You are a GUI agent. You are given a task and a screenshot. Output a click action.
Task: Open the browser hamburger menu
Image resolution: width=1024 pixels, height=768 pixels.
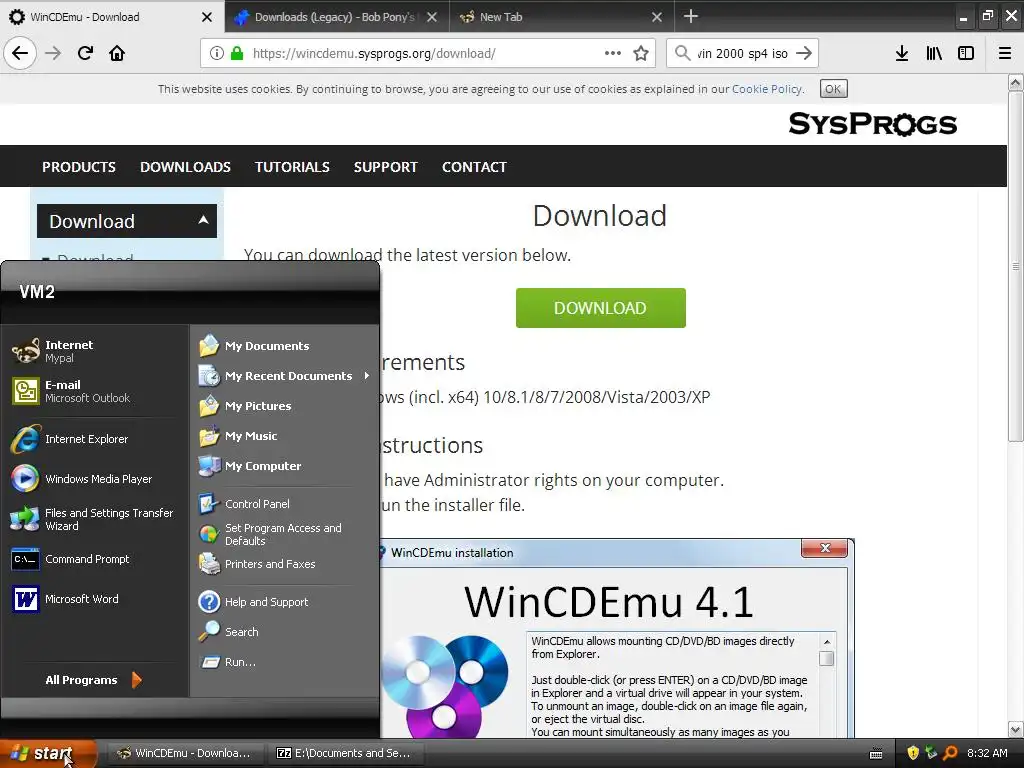tap(1005, 53)
